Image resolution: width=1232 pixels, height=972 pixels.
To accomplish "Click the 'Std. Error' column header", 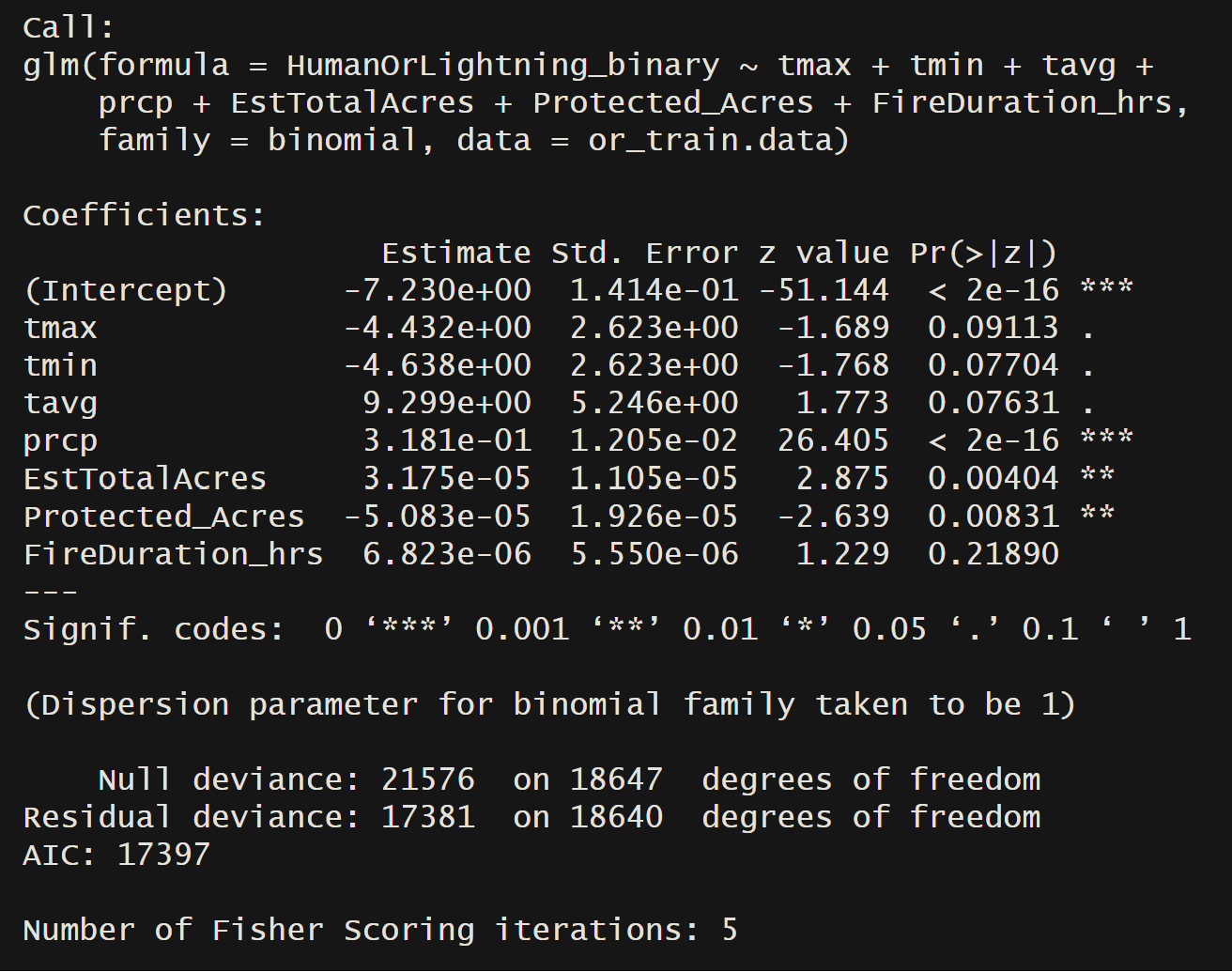I will click(x=644, y=253).
